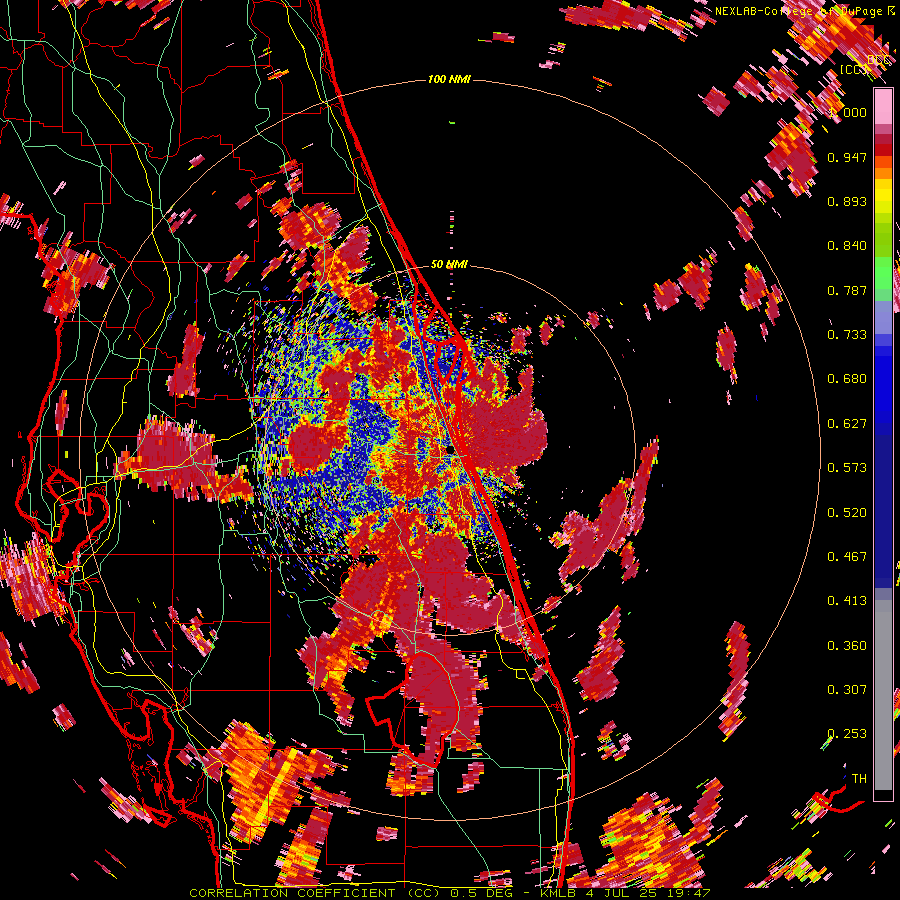This screenshot has height=900, width=900.
Task: Click the "100 NMI" range ring label
Action: 449,79
